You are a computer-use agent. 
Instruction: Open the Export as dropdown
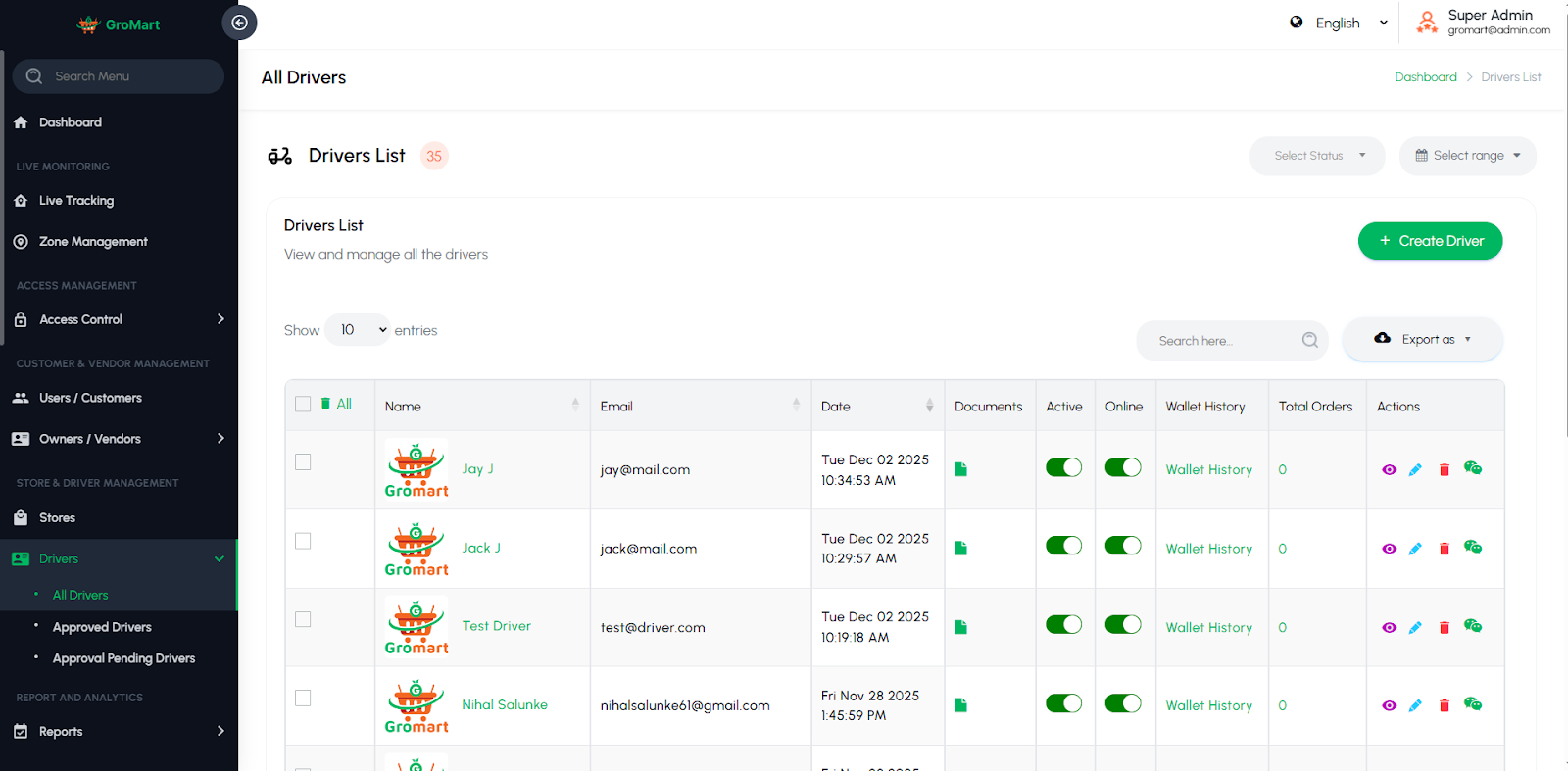coord(1423,339)
